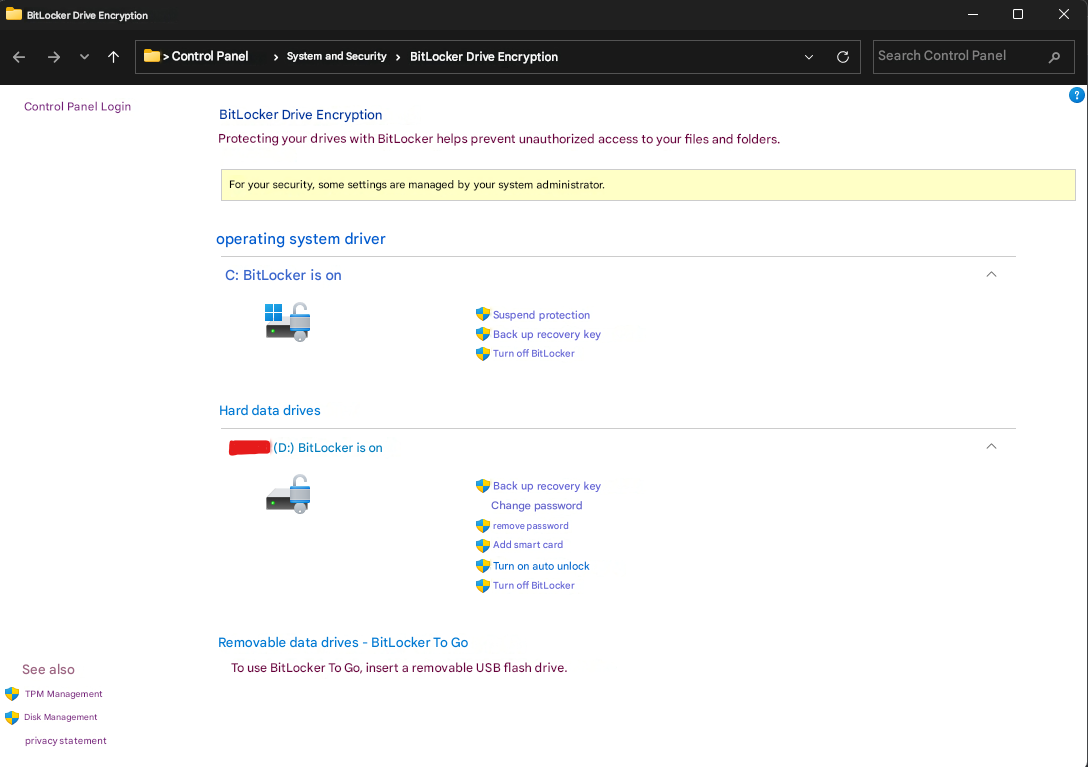Viewport: 1088px width, 767px height.
Task: Refresh the Control Panel page
Action: coord(843,57)
